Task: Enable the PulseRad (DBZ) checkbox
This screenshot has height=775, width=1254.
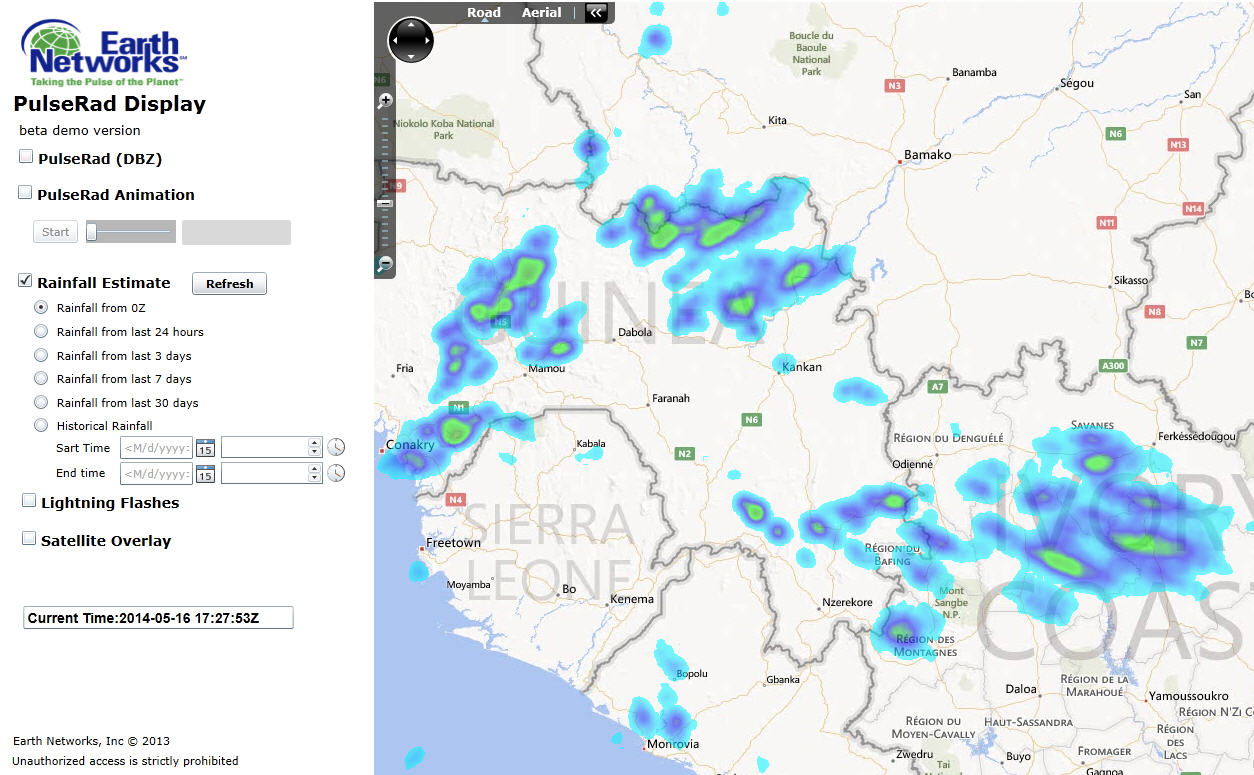Action: click(x=26, y=156)
